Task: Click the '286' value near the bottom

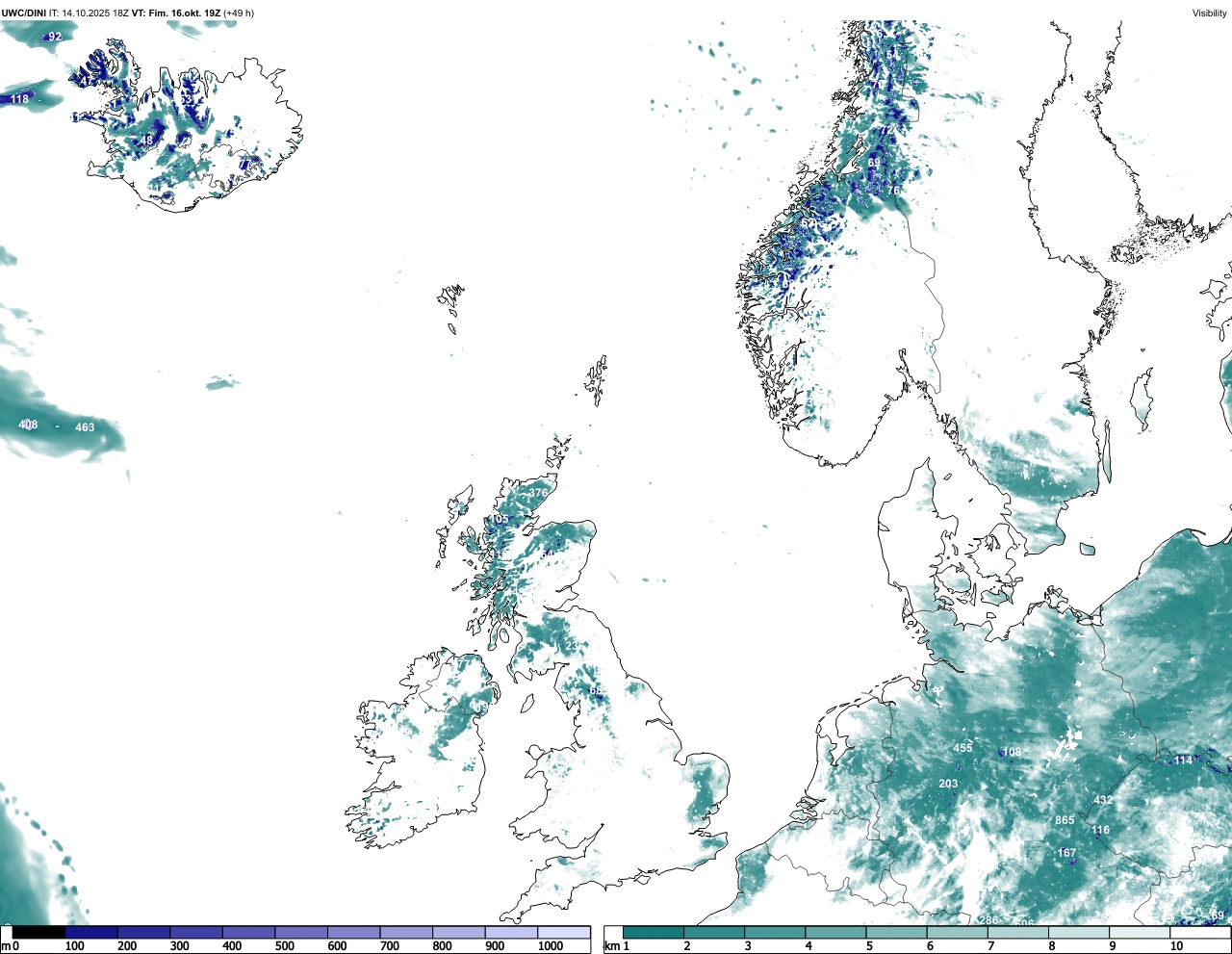Action: click(988, 920)
